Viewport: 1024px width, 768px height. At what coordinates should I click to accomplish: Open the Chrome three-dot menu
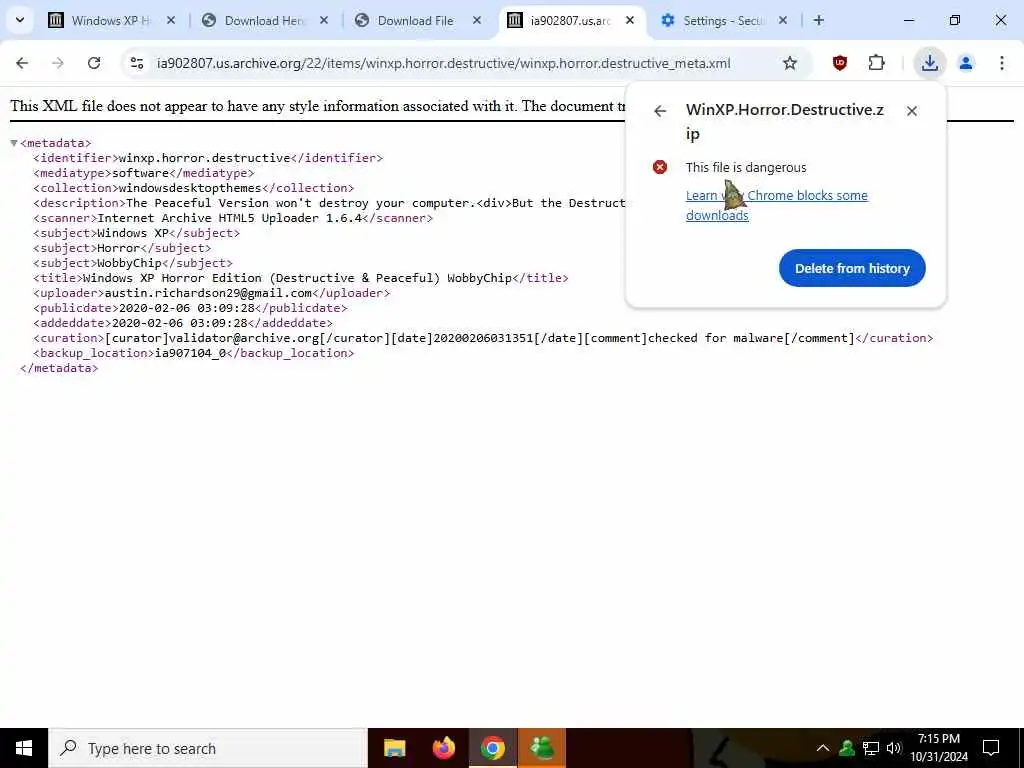click(x=1001, y=63)
